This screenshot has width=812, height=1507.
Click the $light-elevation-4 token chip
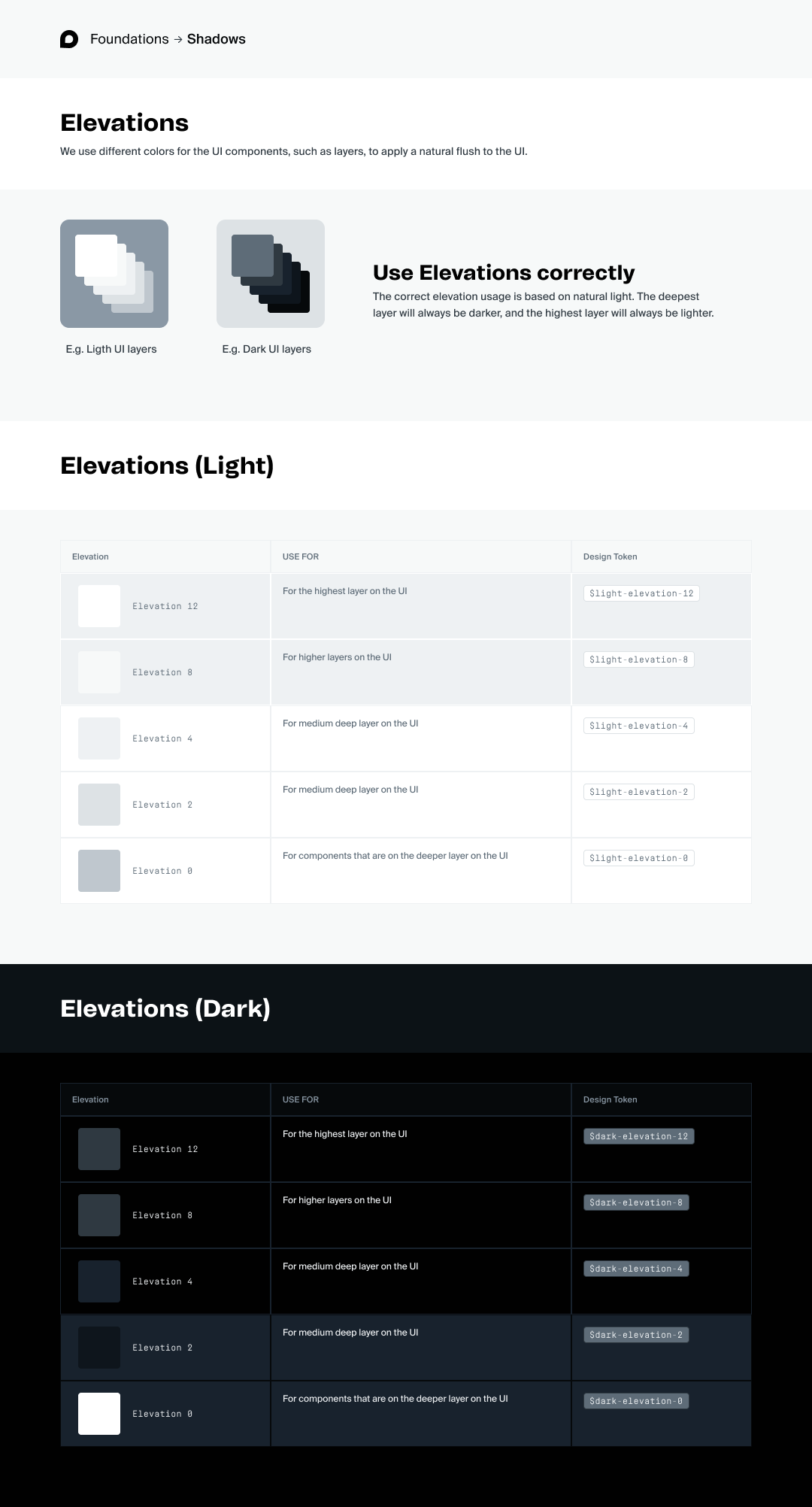tap(638, 726)
